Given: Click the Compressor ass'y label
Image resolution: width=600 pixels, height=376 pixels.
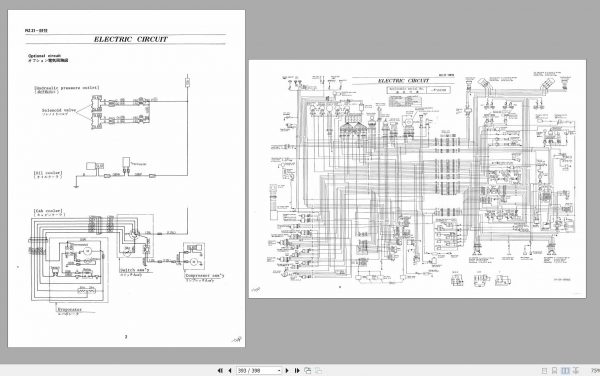Looking at the screenshot, I should (x=205, y=275).
